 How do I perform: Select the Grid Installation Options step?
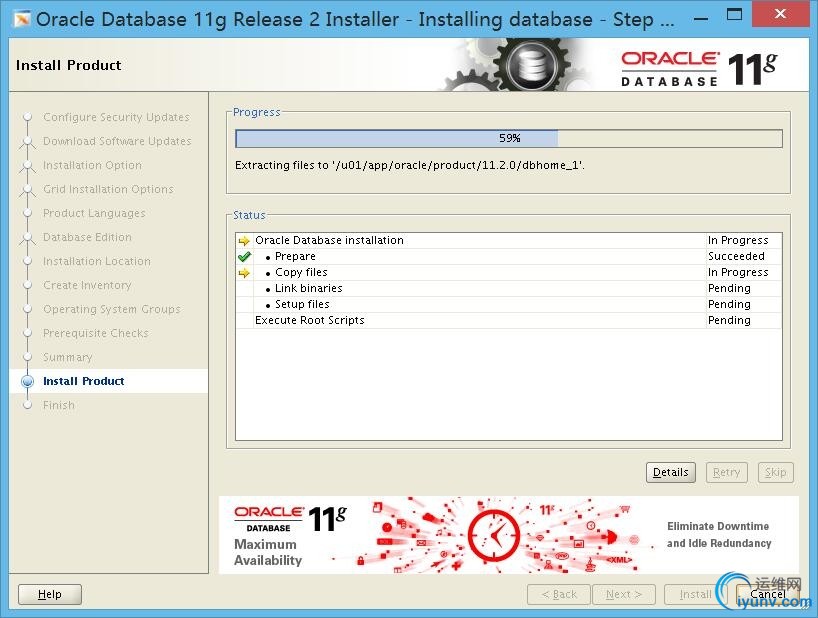point(108,189)
